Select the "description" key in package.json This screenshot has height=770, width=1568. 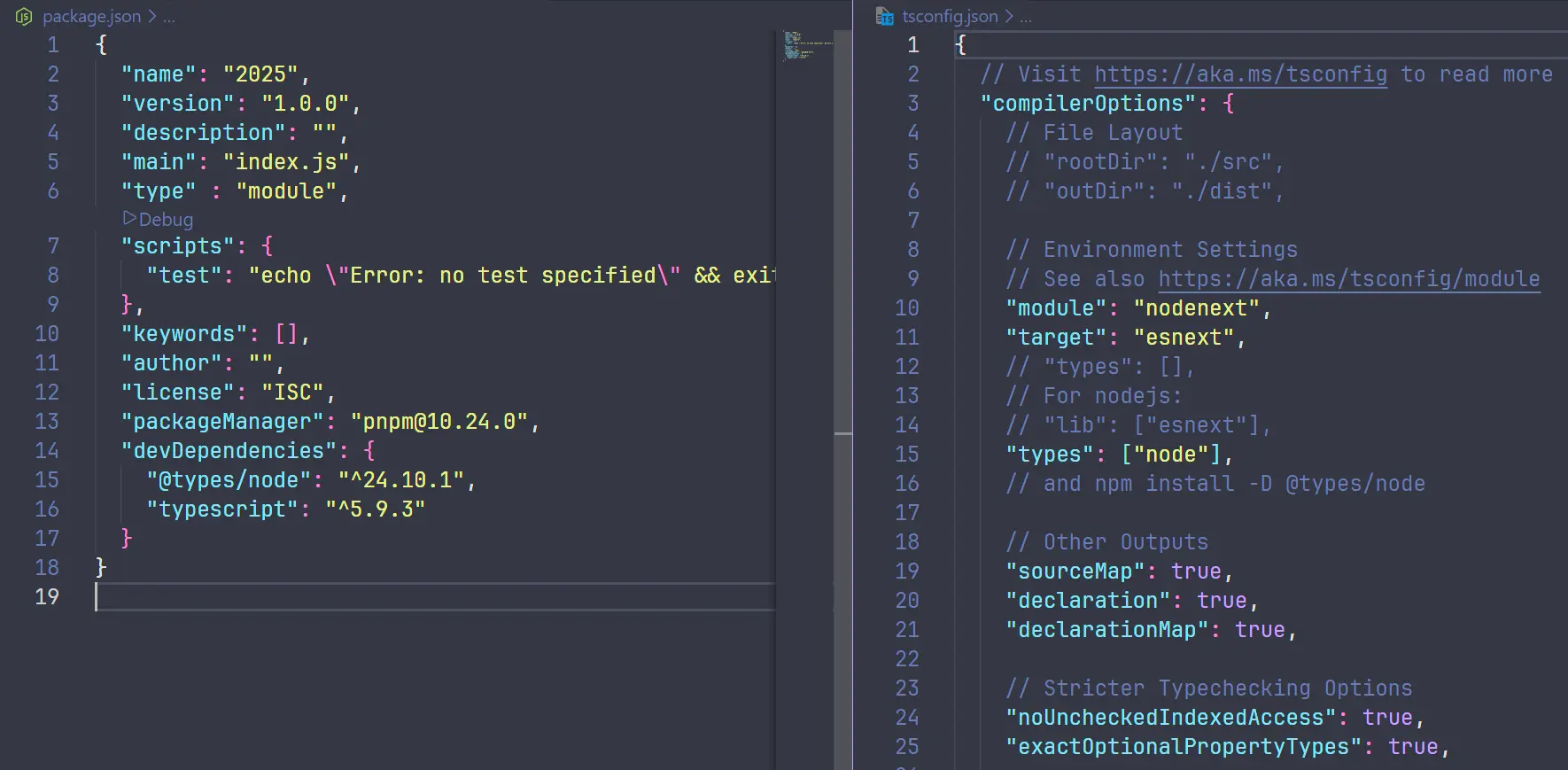click(x=203, y=133)
